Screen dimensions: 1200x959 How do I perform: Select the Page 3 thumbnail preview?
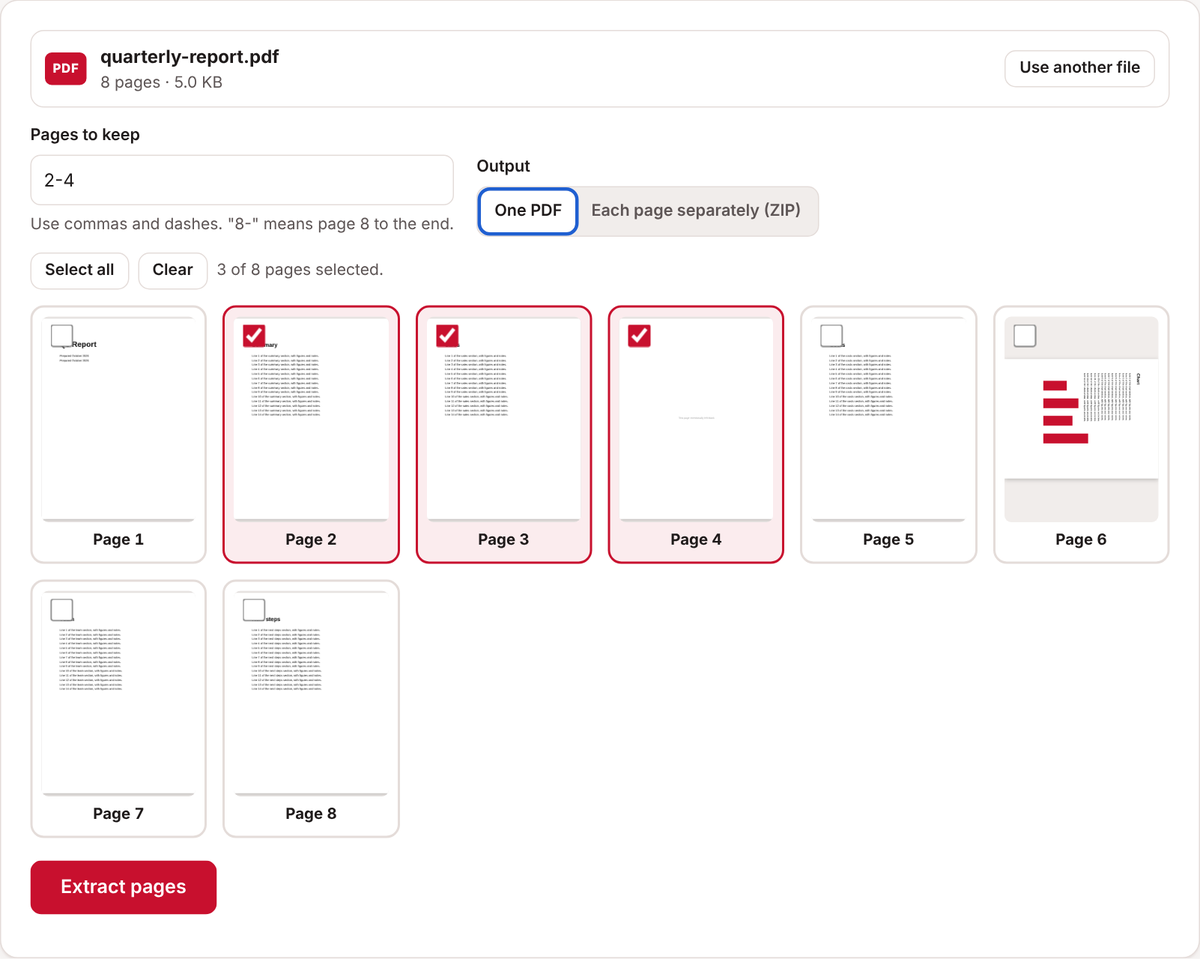click(504, 419)
